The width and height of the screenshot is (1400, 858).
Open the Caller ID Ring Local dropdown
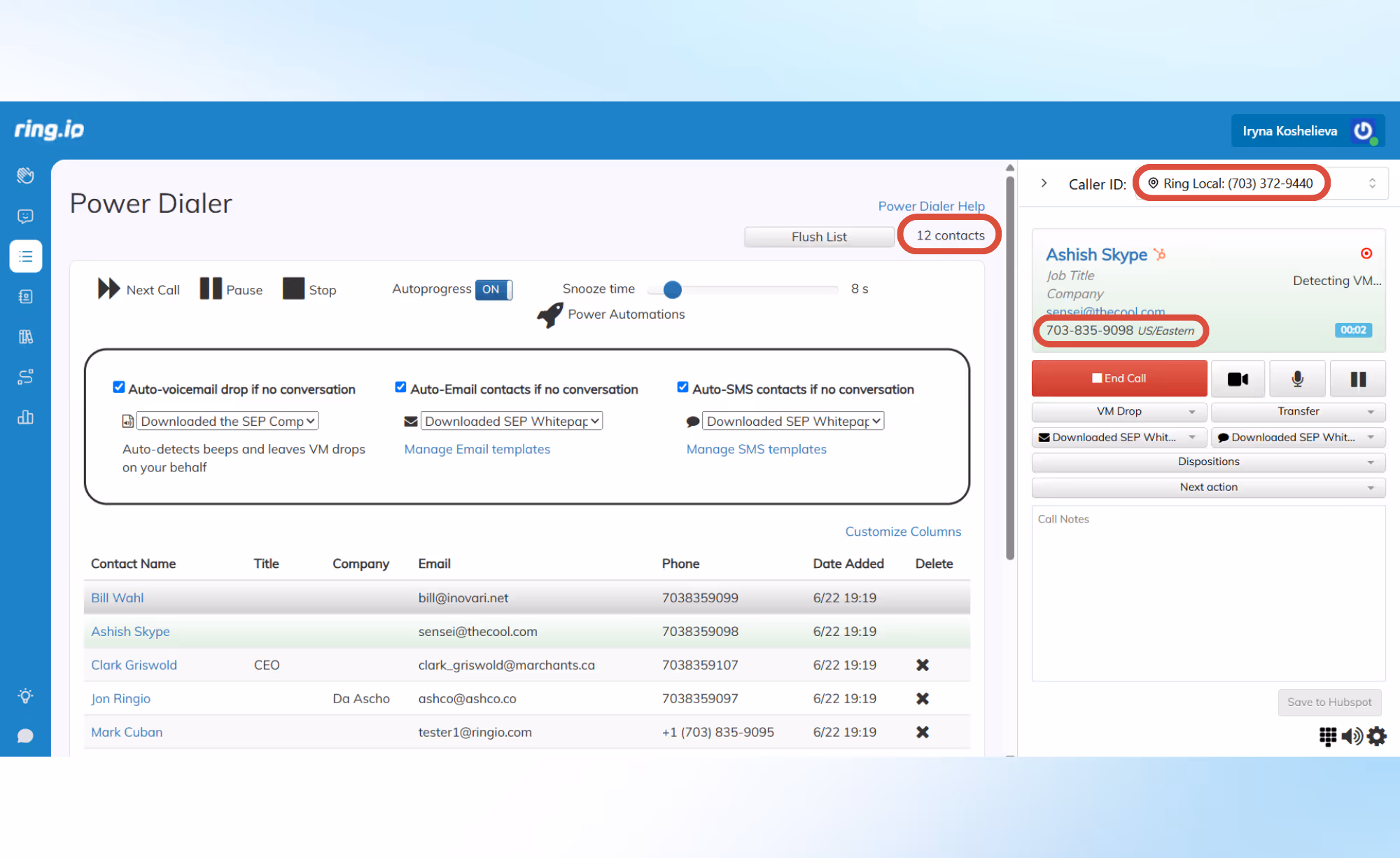coord(1262,184)
